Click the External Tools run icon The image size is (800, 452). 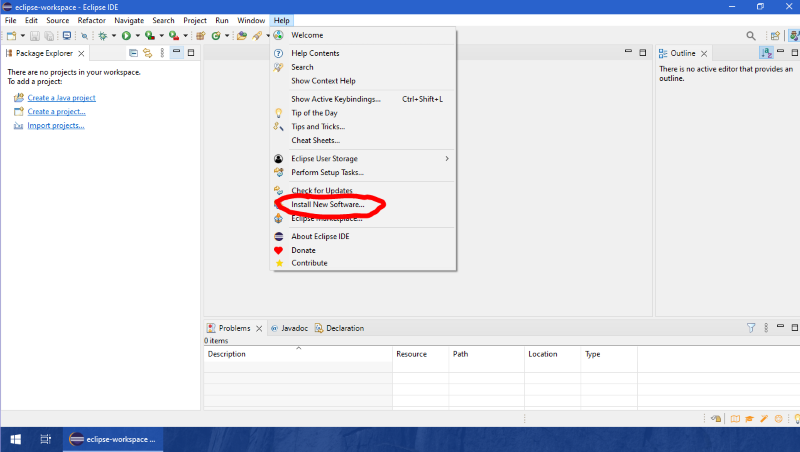tap(174, 36)
